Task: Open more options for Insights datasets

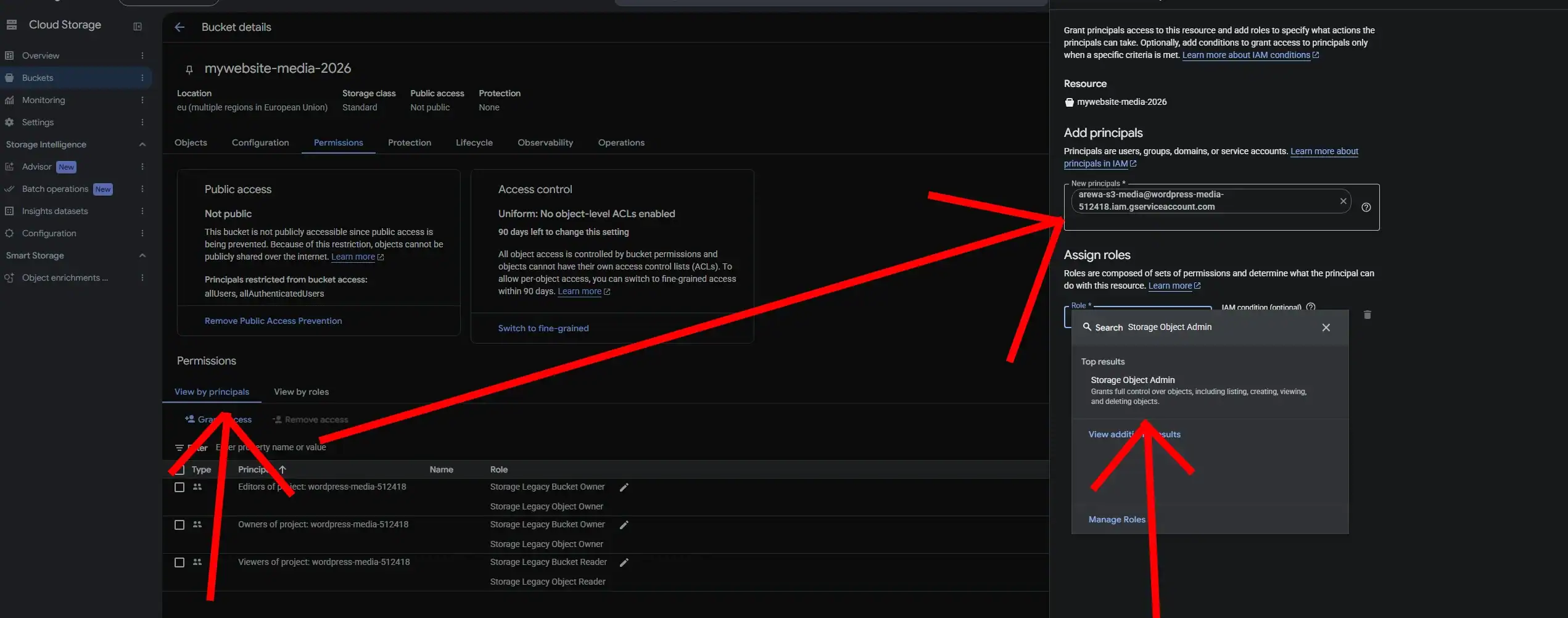Action: coord(142,211)
